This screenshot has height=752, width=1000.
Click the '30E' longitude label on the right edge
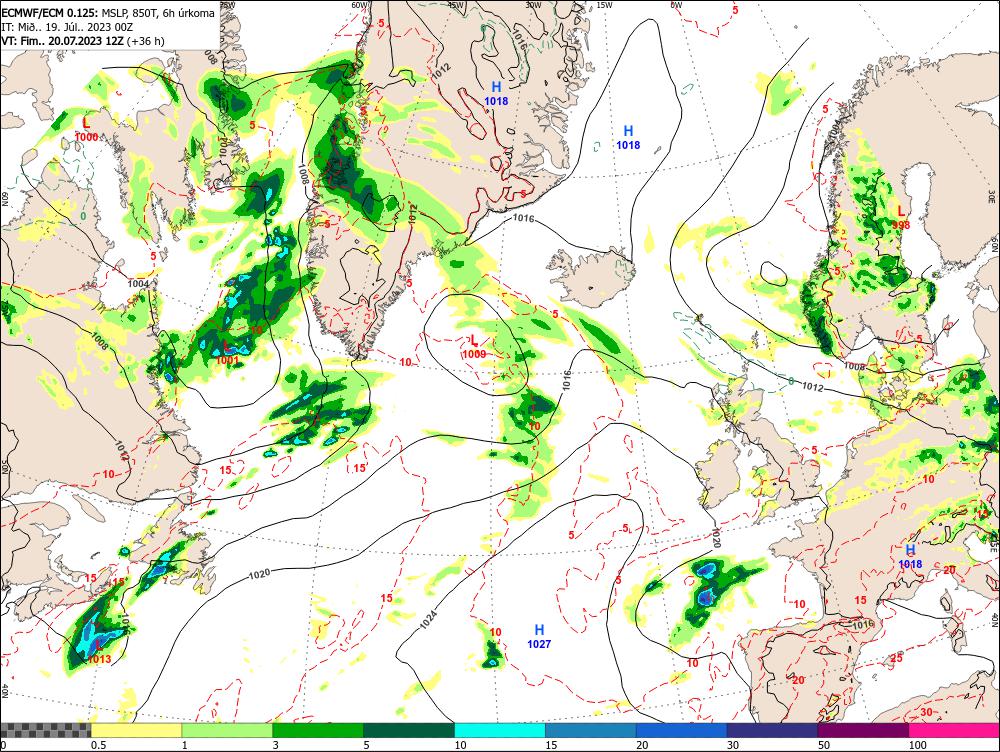click(991, 195)
